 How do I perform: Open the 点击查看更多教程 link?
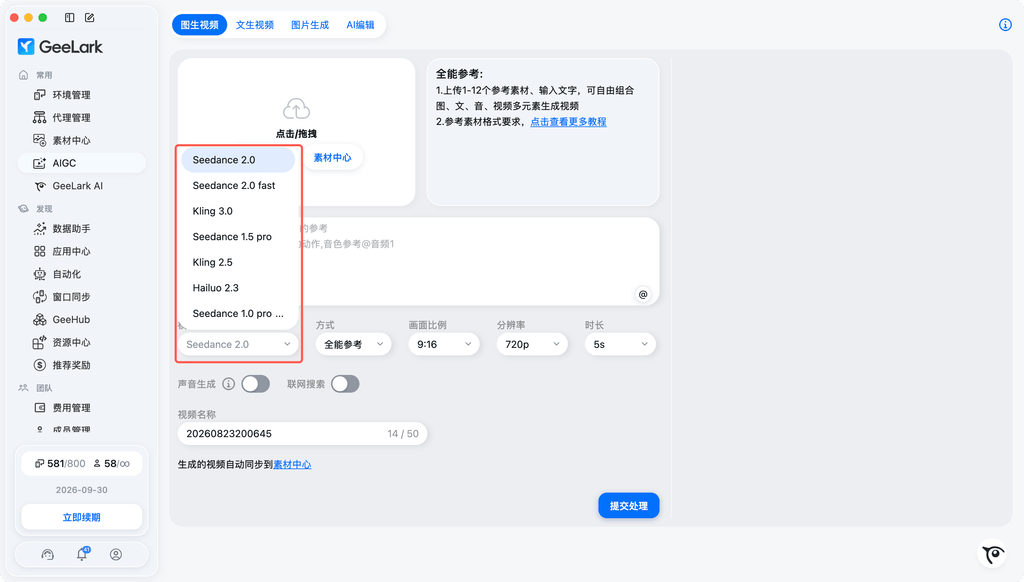click(x=568, y=121)
